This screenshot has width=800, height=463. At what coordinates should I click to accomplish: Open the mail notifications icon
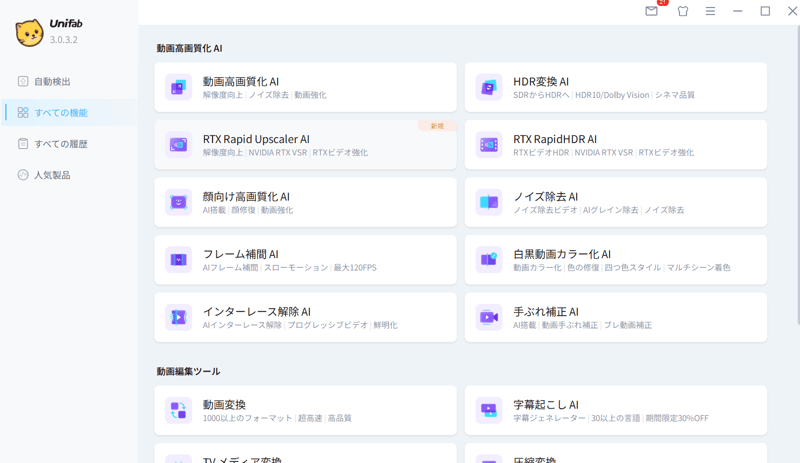pos(652,12)
